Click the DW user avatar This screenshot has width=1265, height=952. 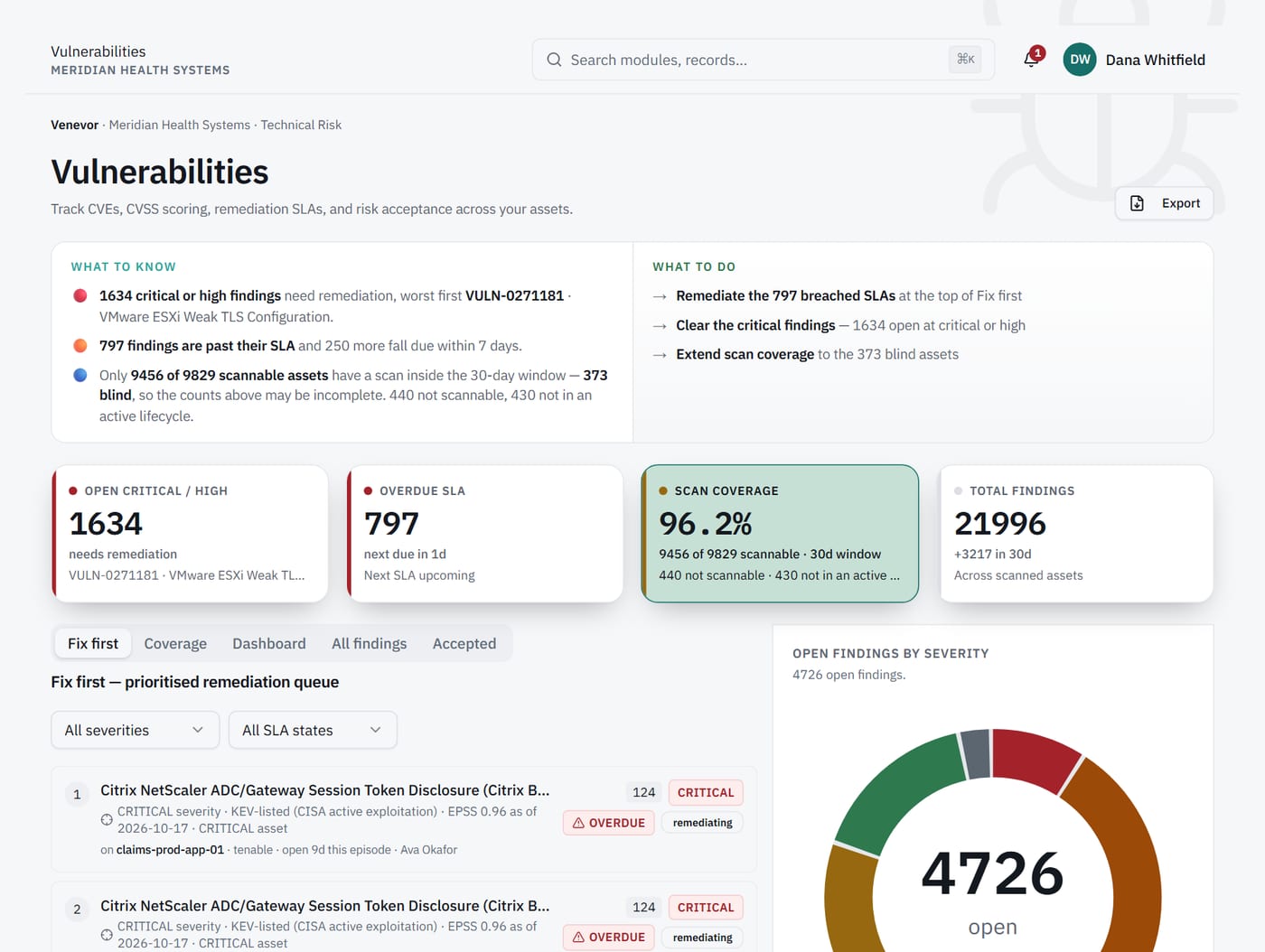(x=1080, y=60)
